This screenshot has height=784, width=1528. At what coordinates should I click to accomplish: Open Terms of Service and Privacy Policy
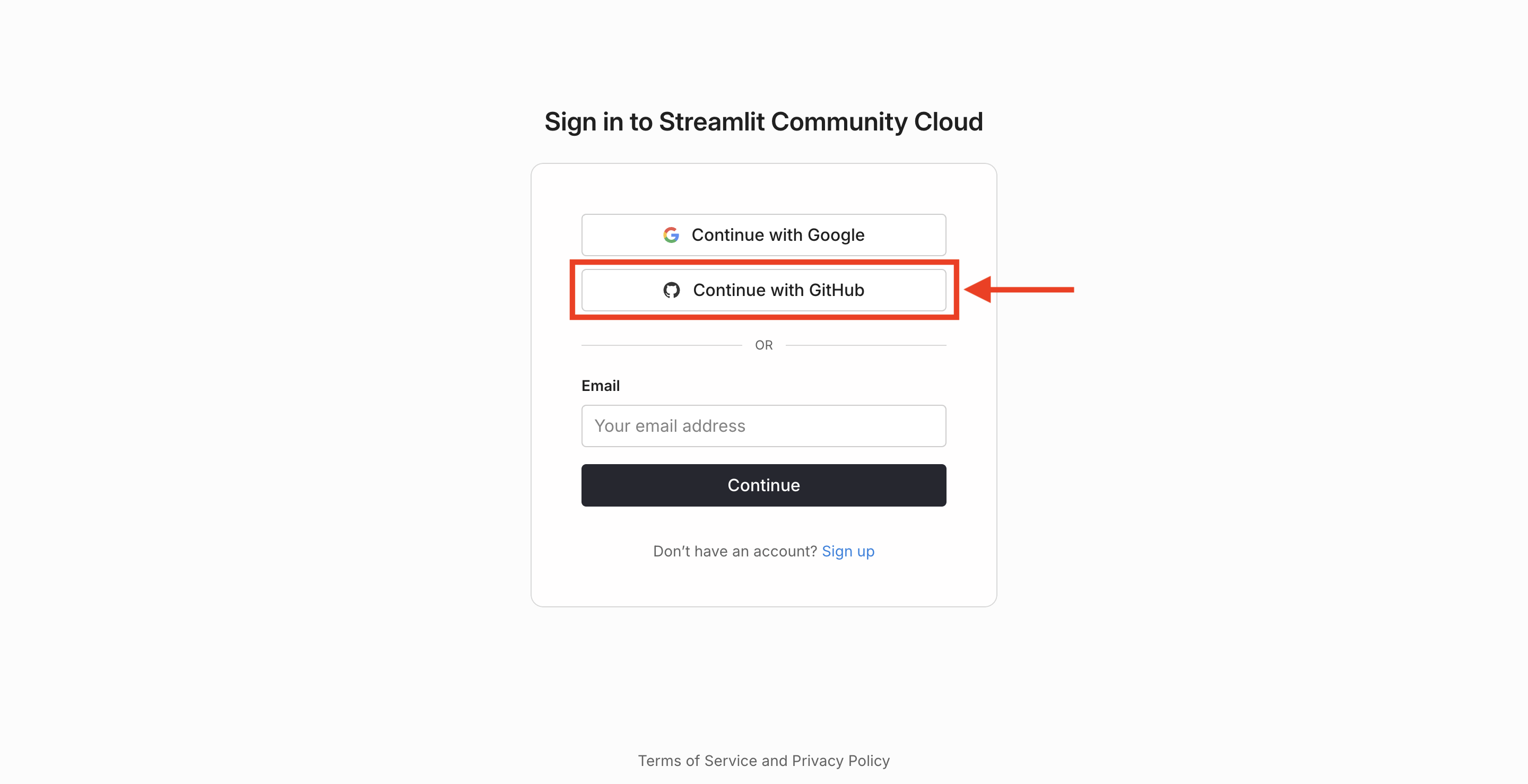tap(763, 761)
